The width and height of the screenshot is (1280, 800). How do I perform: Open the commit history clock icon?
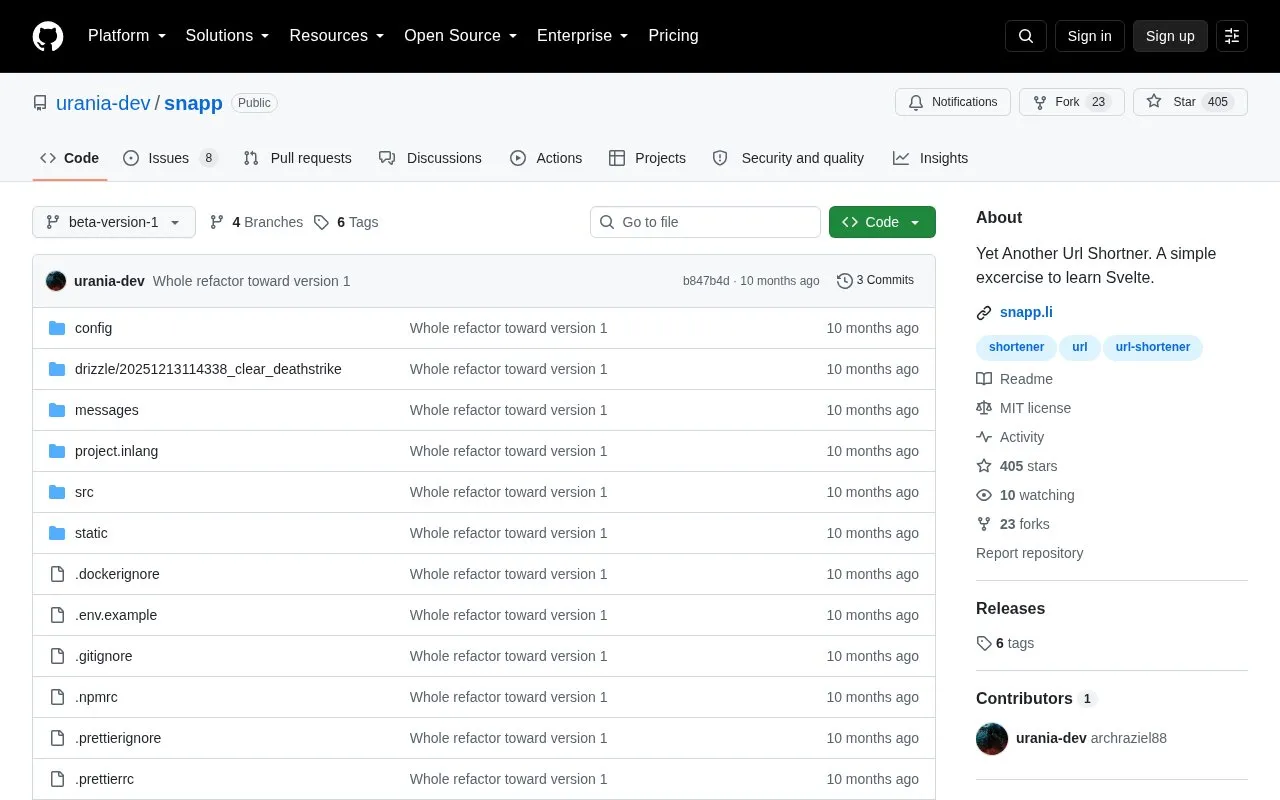(845, 281)
